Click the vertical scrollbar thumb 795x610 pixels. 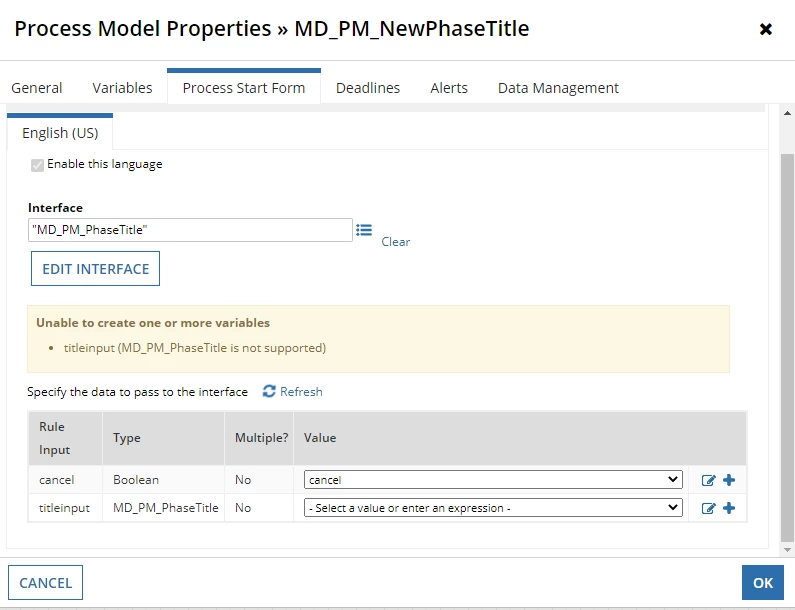point(787,347)
